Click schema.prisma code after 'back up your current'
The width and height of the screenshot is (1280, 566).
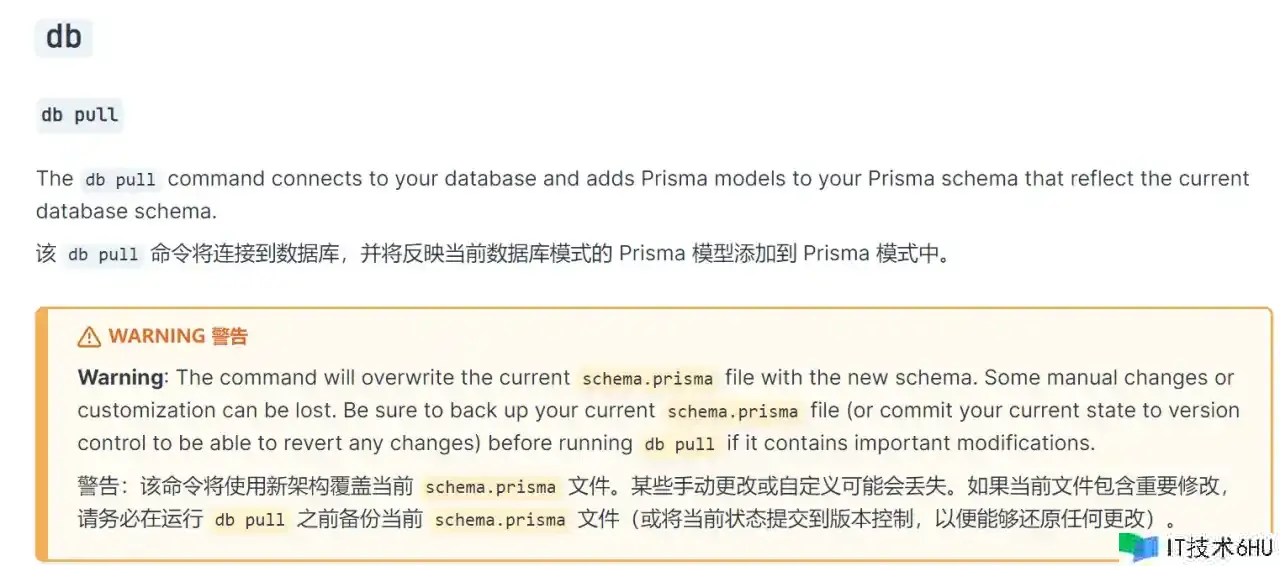732,411
